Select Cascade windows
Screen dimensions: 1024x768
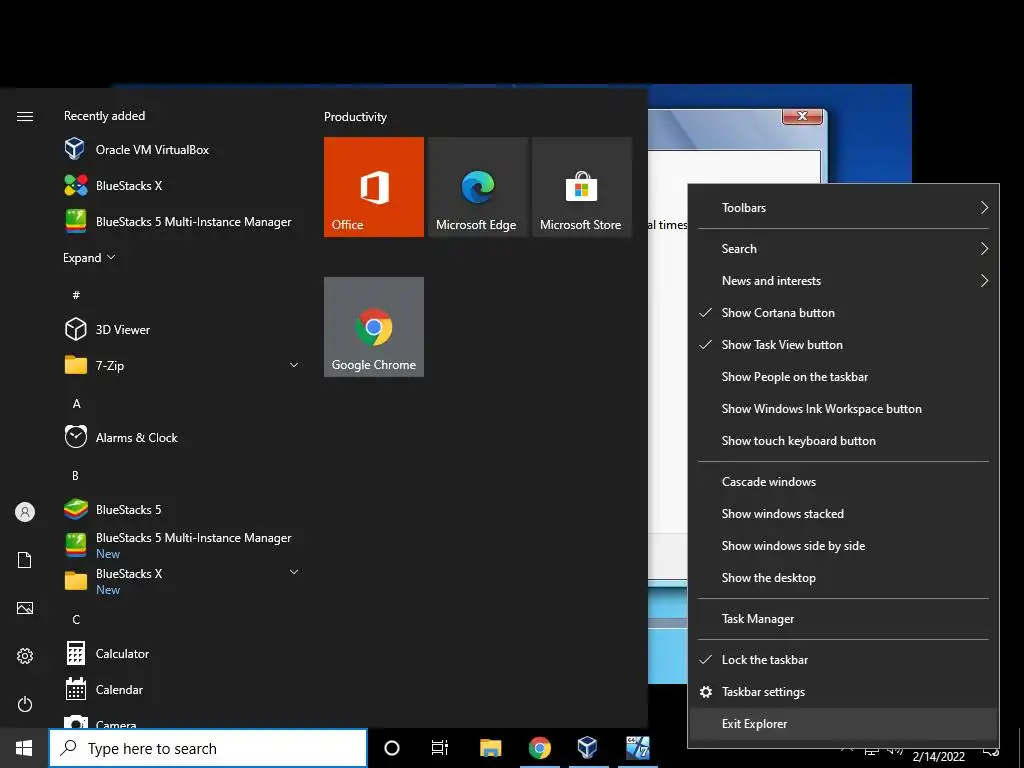pos(843,482)
